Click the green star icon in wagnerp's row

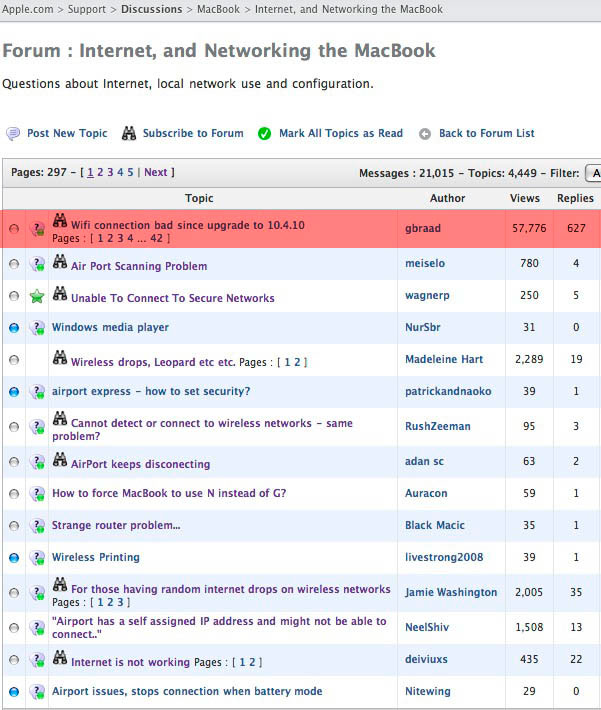click(x=37, y=297)
